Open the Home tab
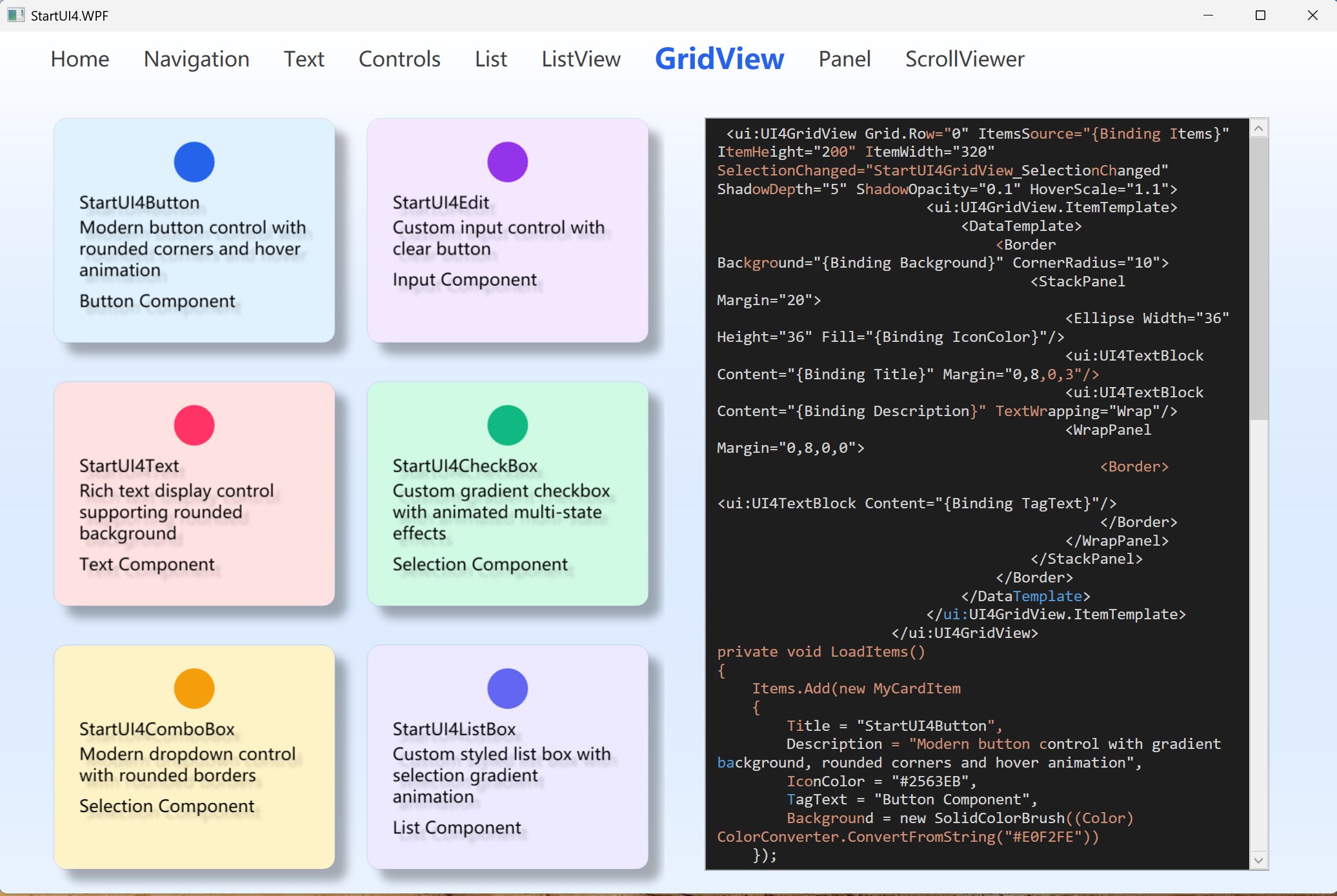The image size is (1337, 896). point(80,59)
